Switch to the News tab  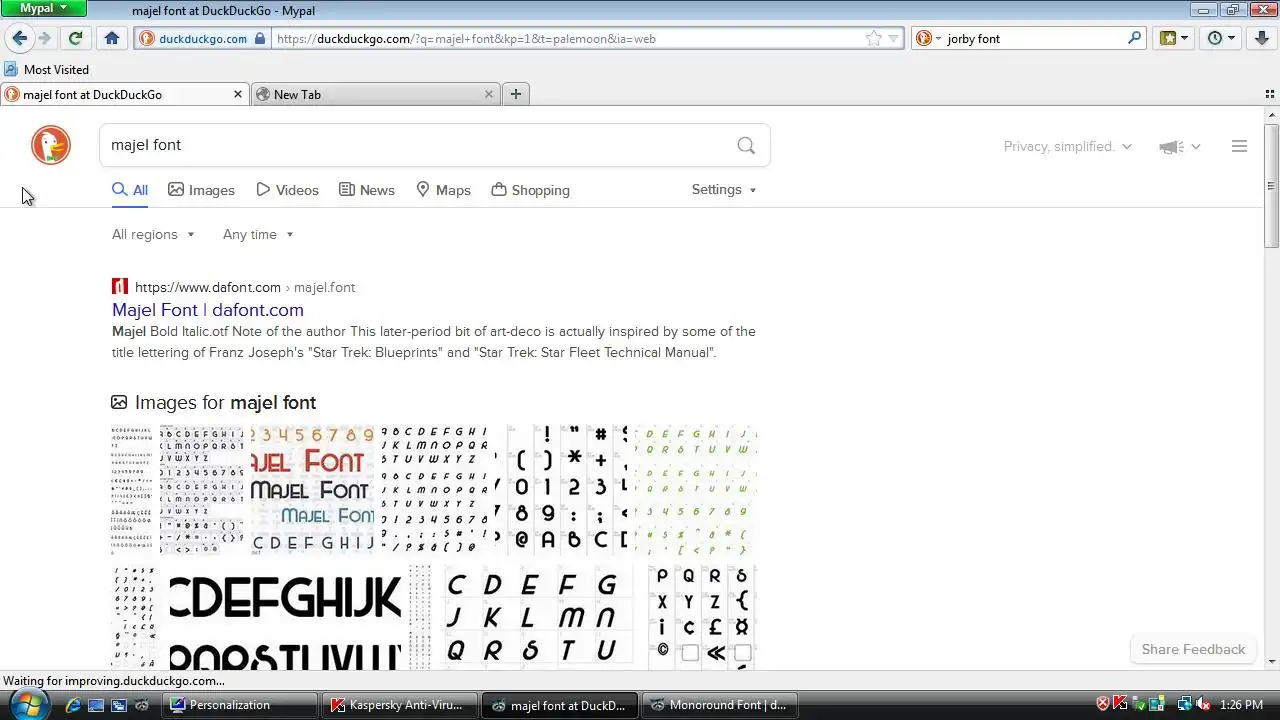coord(367,190)
